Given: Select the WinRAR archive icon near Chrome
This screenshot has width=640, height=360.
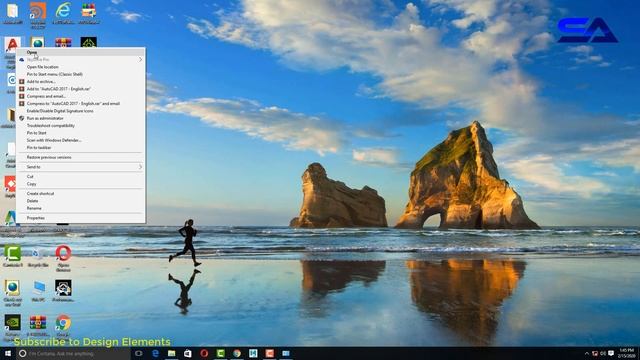Looking at the screenshot, I should click(38, 322).
